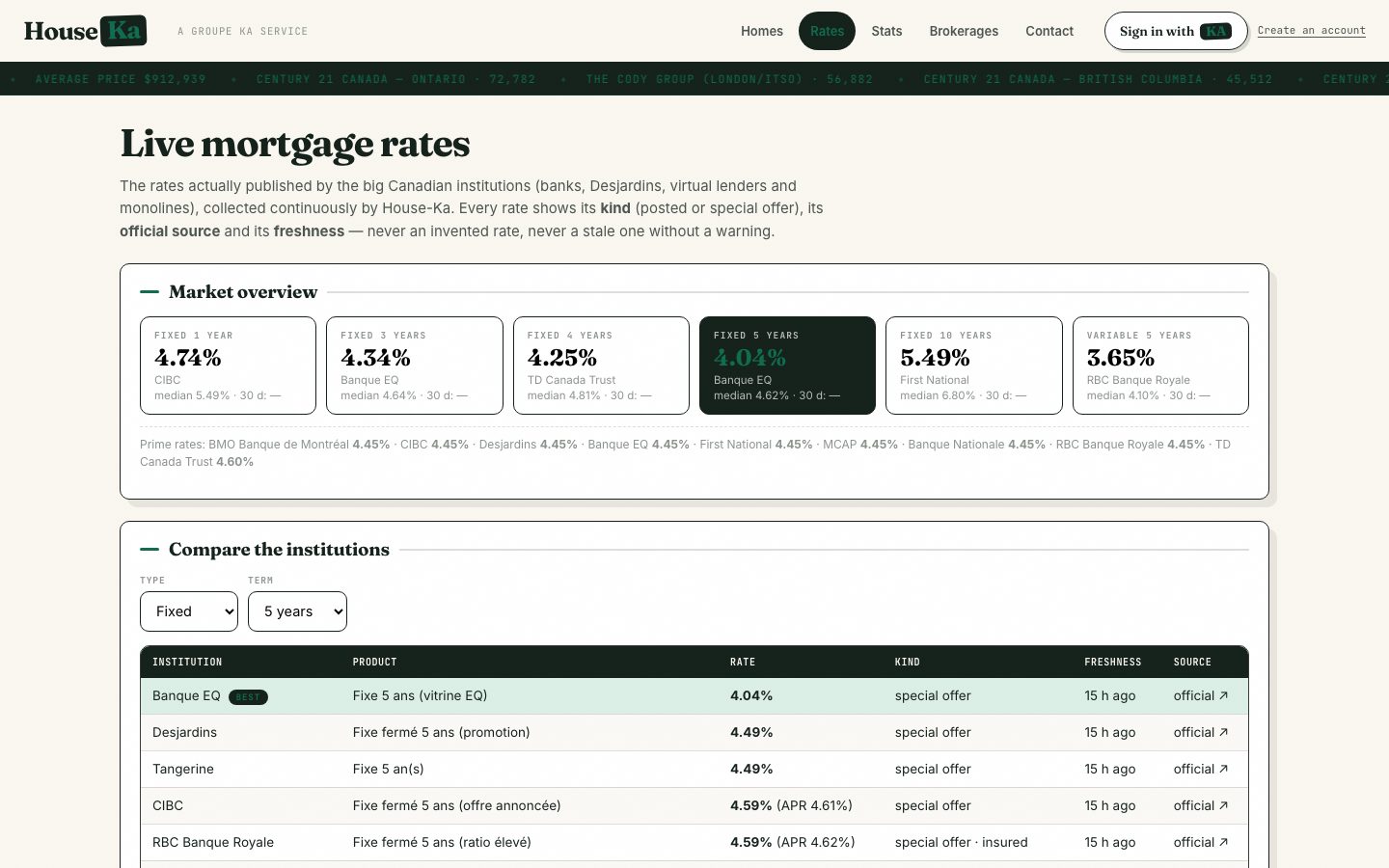Open official source link for Tangerine
The height and width of the screenshot is (868, 1389).
(x=1201, y=769)
